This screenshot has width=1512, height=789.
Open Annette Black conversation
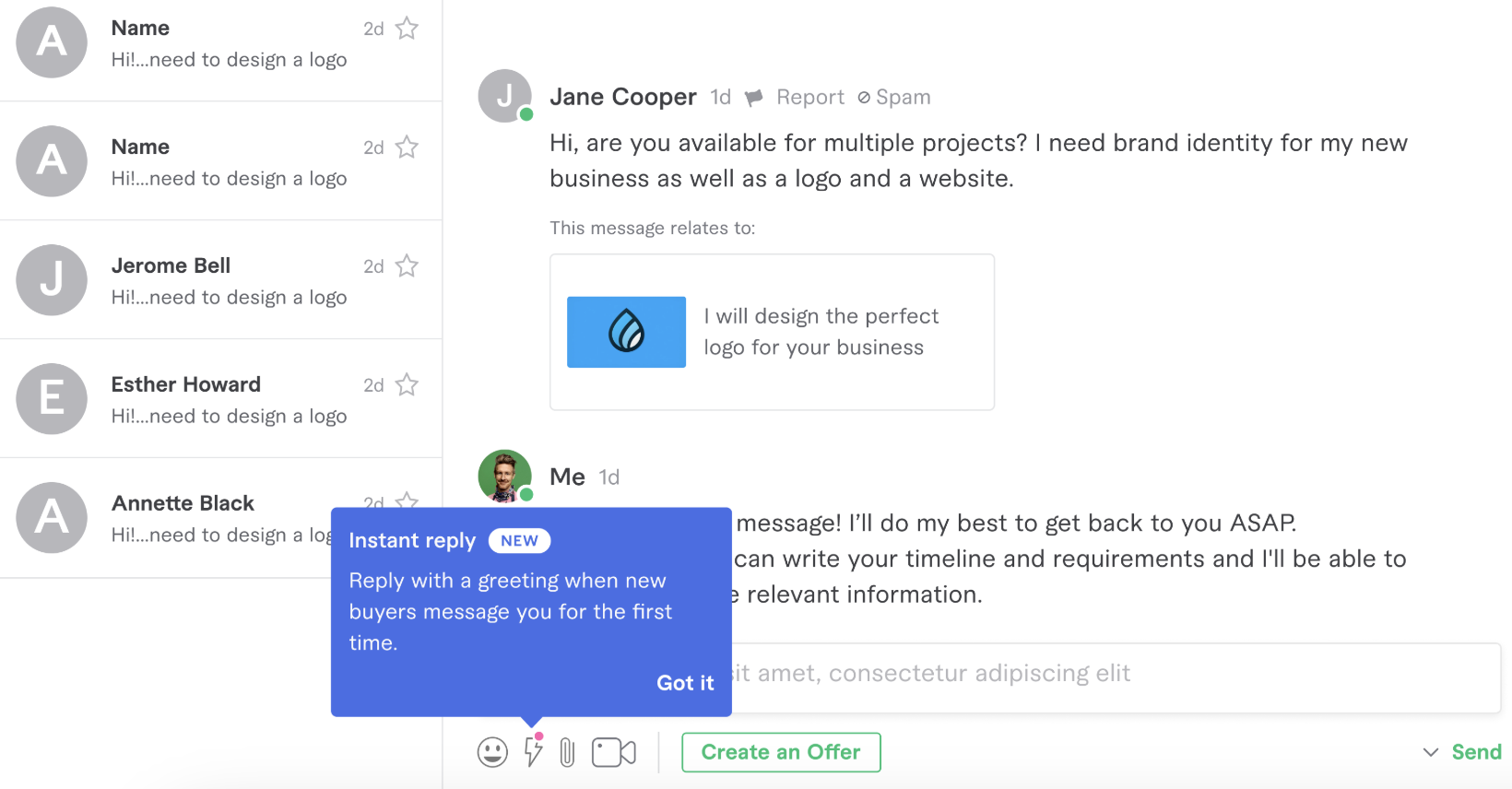[x=166, y=518]
